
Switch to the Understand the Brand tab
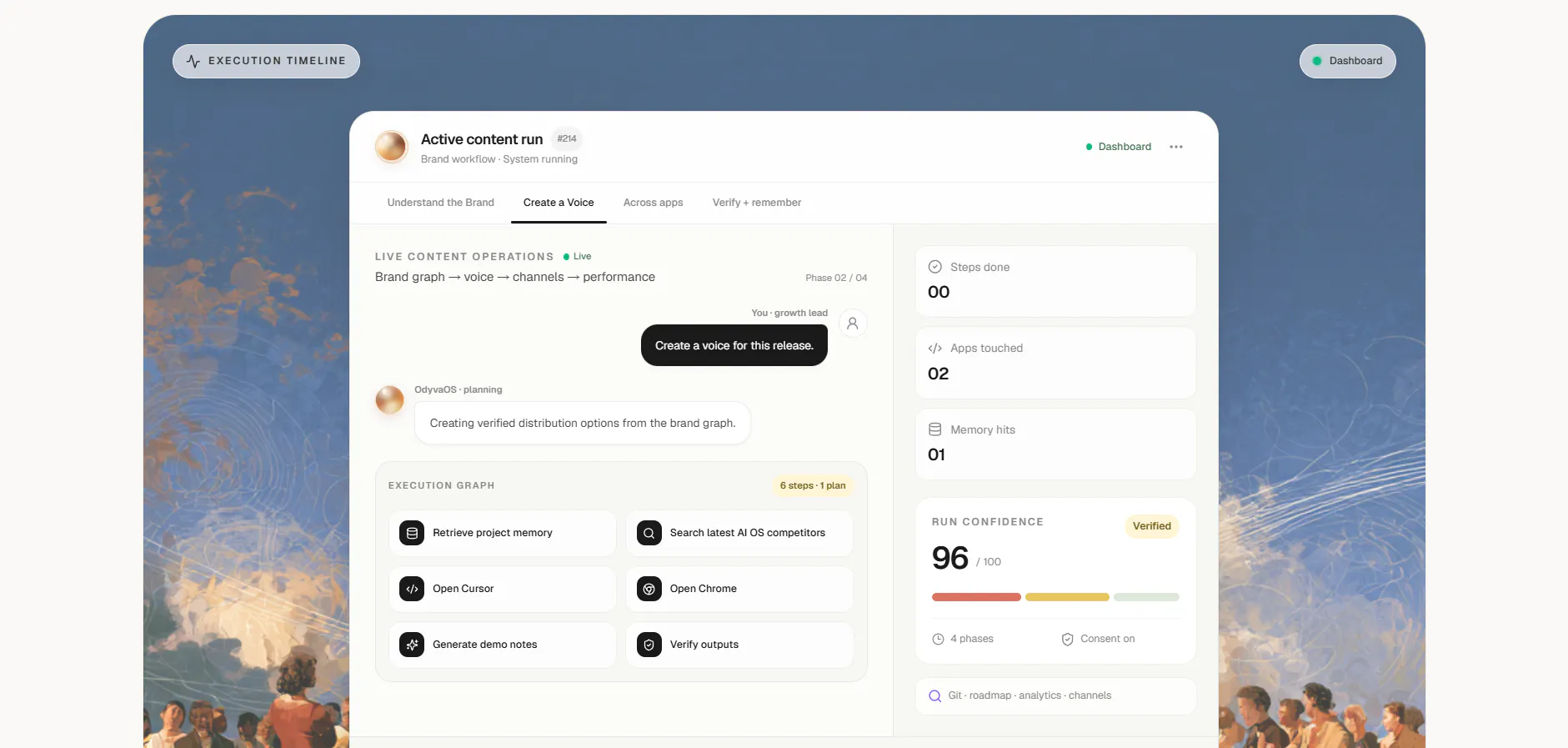pyautogui.click(x=440, y=203)
